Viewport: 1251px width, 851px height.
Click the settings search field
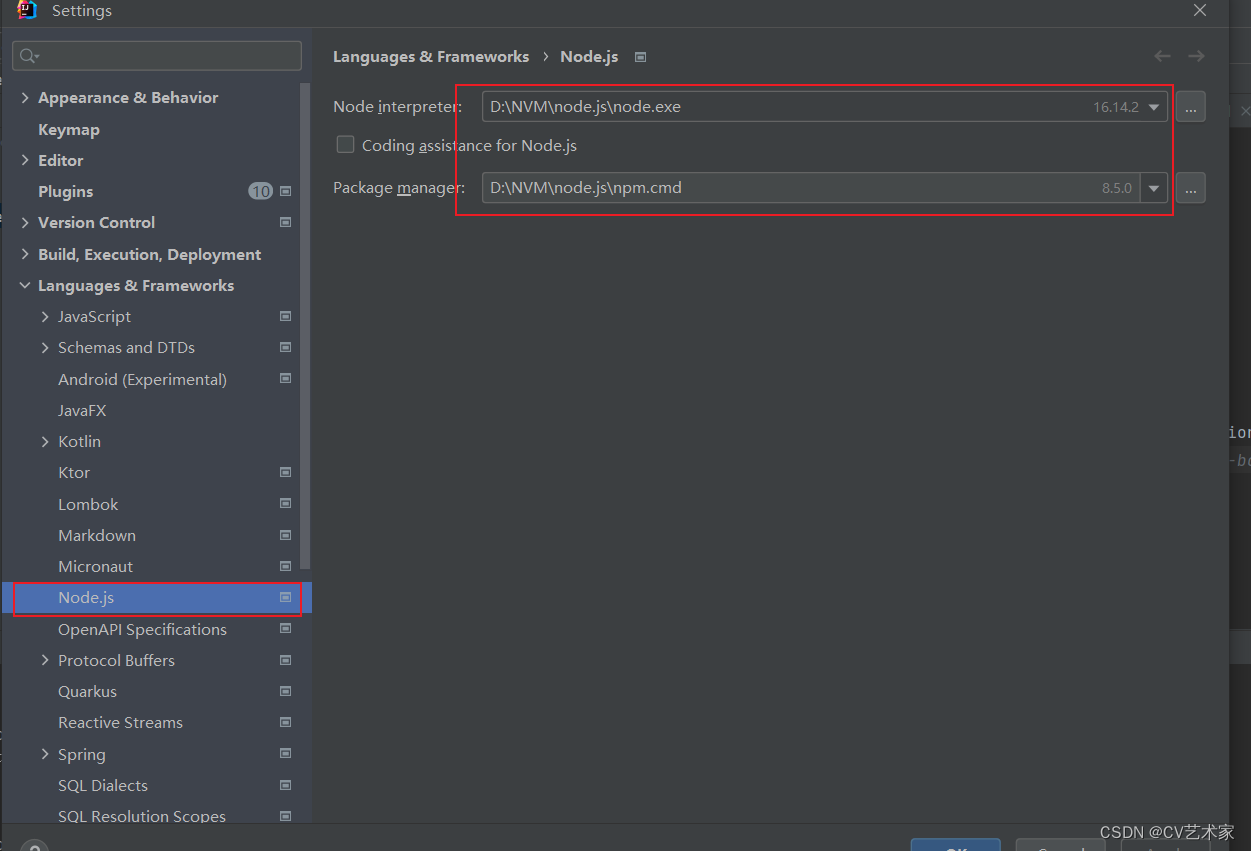click(x=156, y=55)
